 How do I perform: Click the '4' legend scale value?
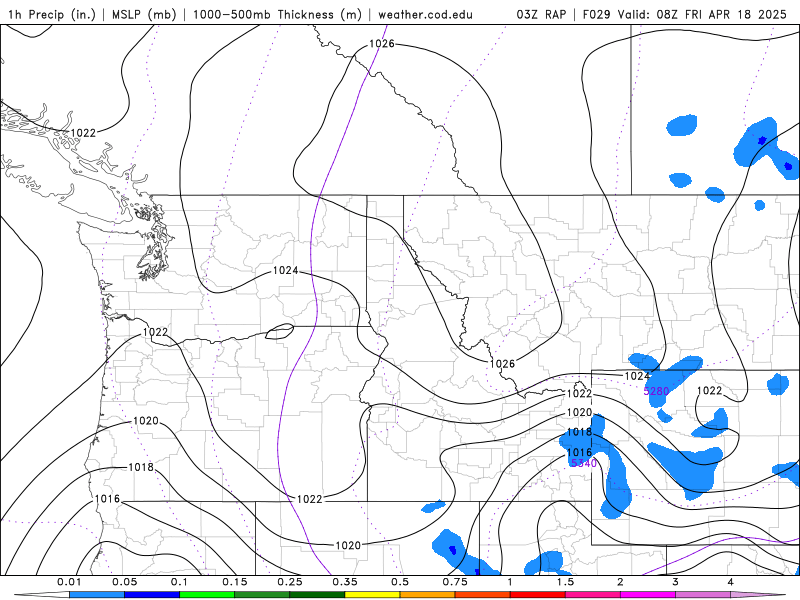tap(731, 582)
